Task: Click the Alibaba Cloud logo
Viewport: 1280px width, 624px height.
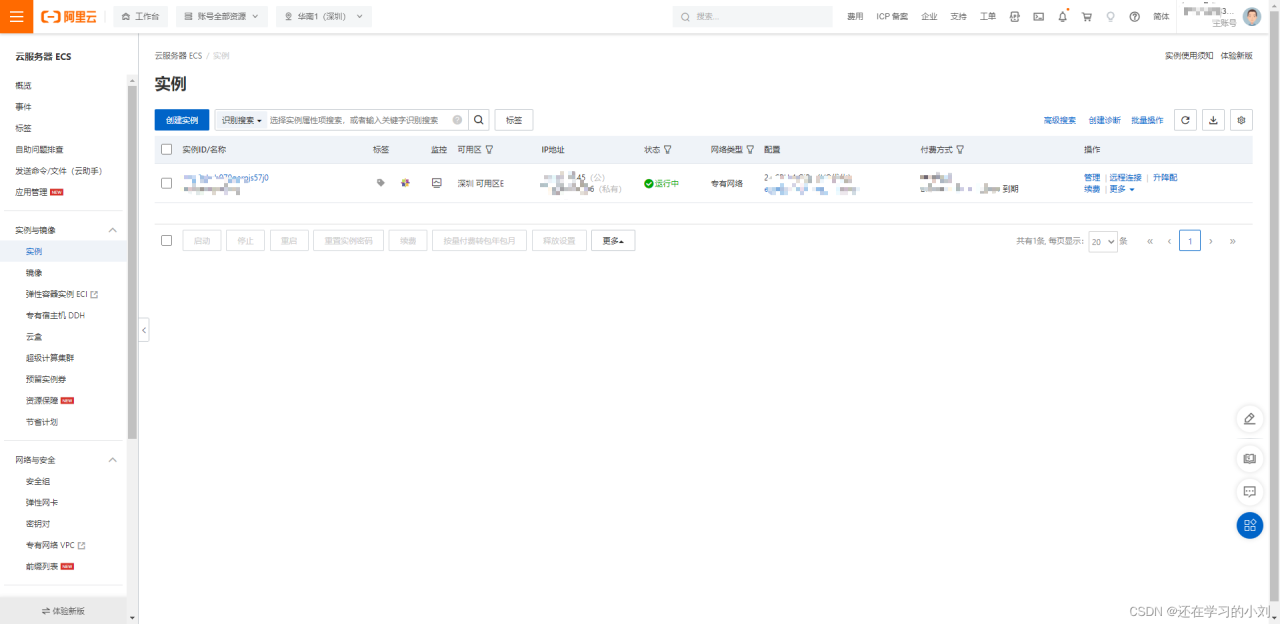Action: point(69,16)
